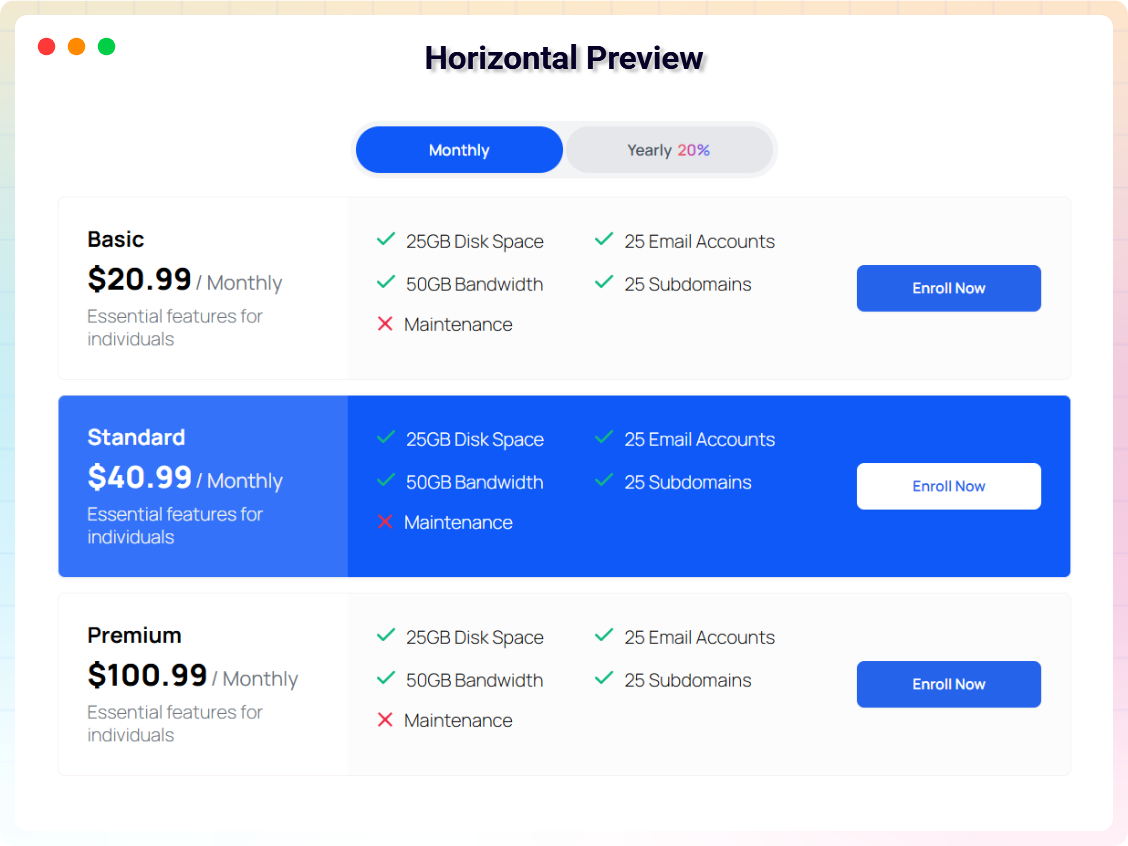Click the Basic plan title
Screen dimensions: 1128x846
tap(115, 239)
